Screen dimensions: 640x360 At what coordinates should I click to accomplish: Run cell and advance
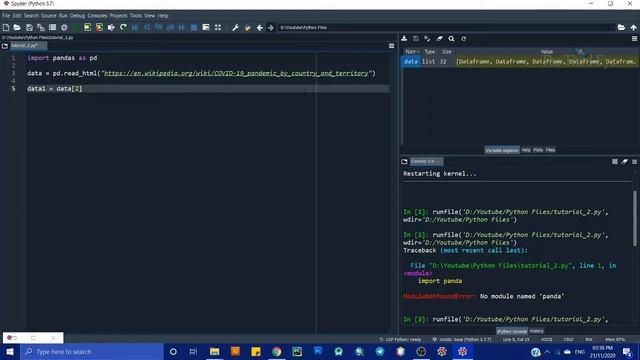[99, 27]
